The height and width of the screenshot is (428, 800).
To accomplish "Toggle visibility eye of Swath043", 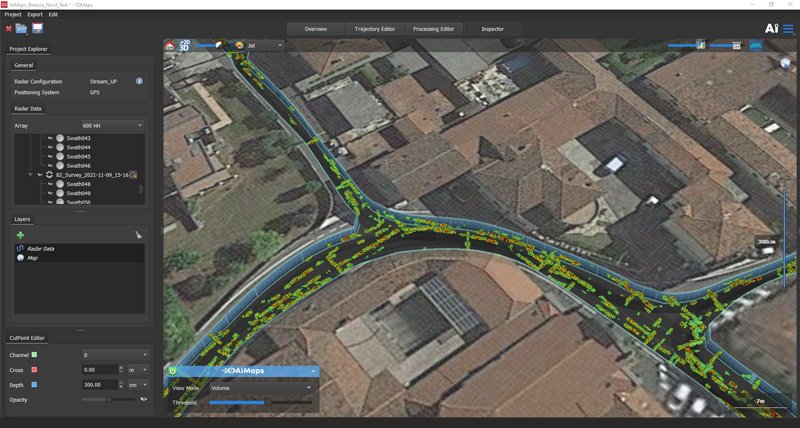I will pos(50,138).
